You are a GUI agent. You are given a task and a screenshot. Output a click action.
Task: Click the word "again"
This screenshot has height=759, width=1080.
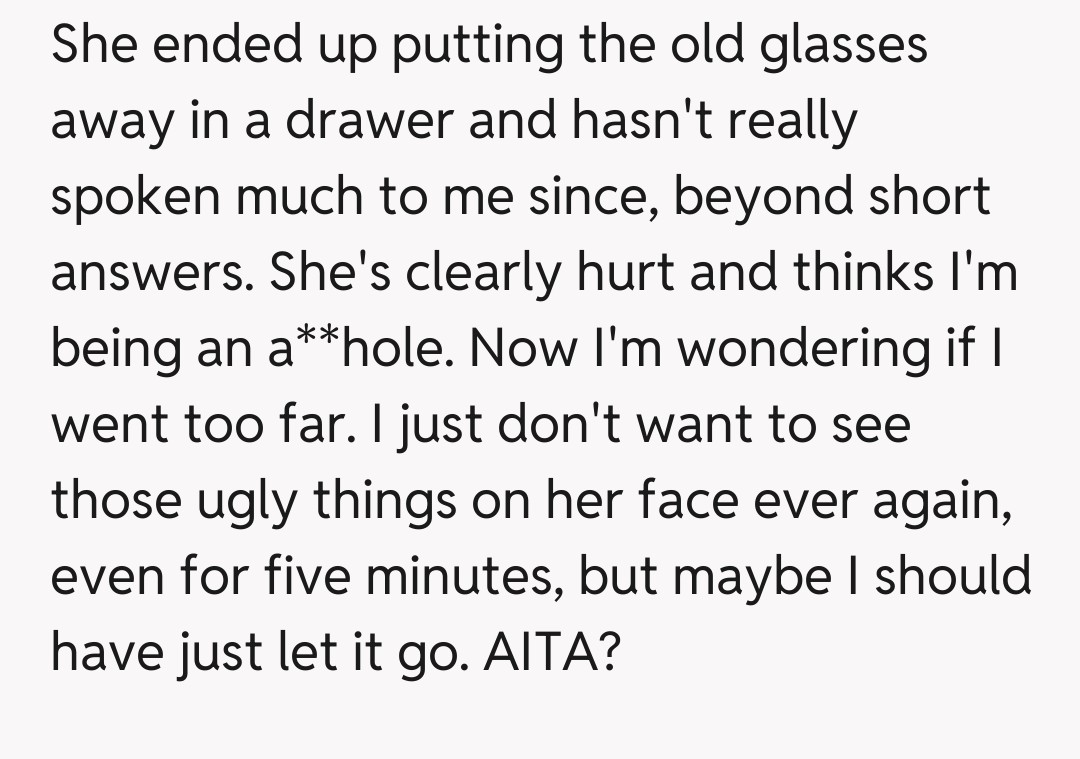tap(954, 500)
